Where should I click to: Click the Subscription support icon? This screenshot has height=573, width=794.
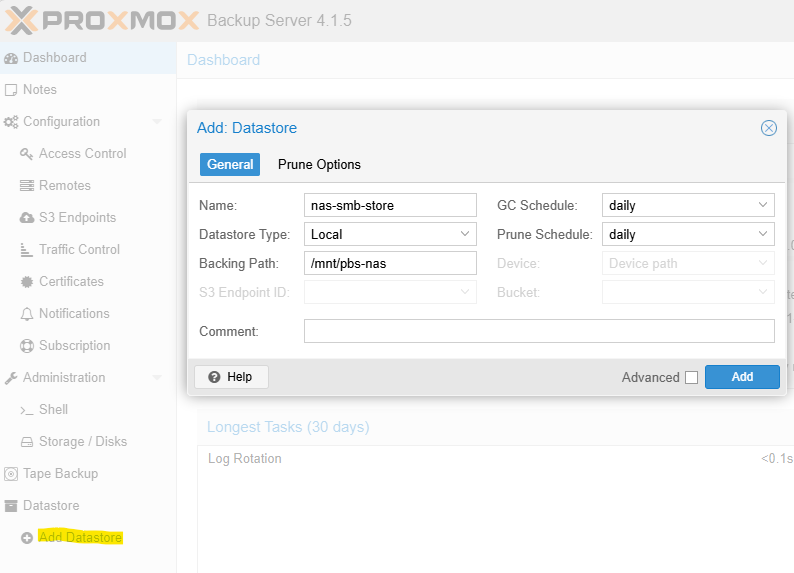pyautogui.click(x=27, y=346)
